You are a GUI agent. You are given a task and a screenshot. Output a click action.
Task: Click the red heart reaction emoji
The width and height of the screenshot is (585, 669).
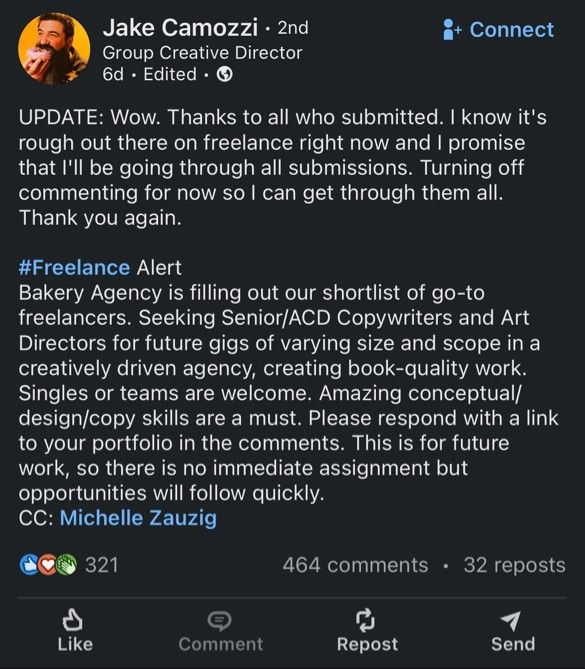pyautogui.click(x=47, y=565)
